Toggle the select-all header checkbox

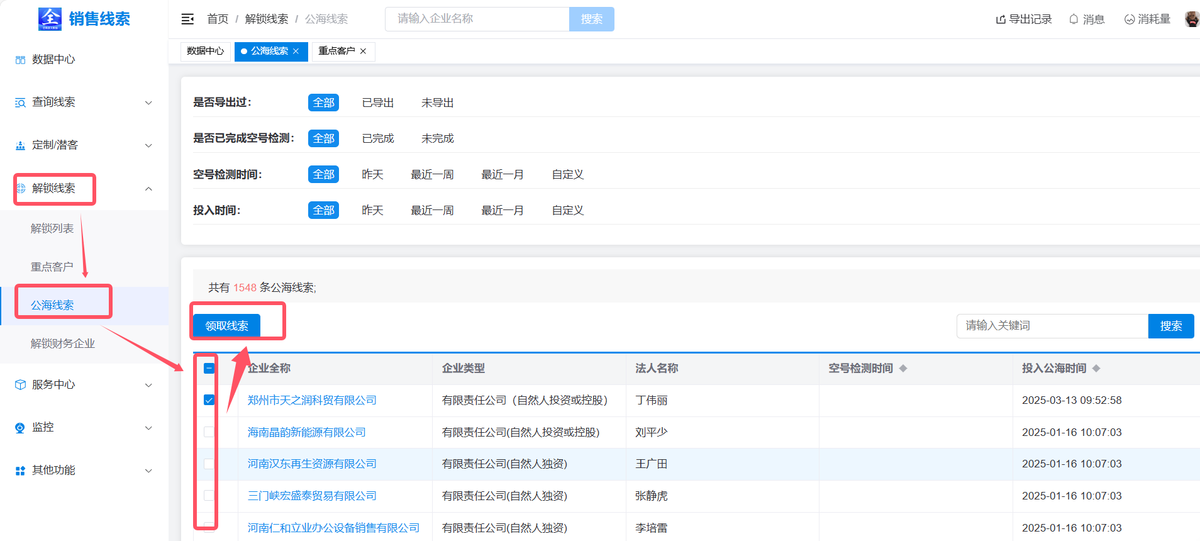209,368
